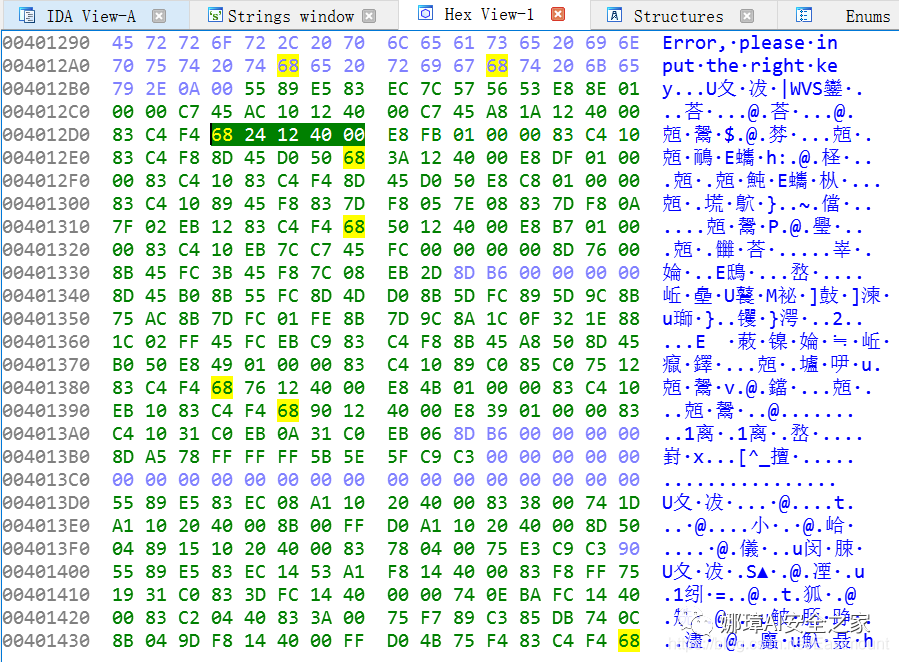
Task: Select address 004012C0 row
Action: pos(46,111)
